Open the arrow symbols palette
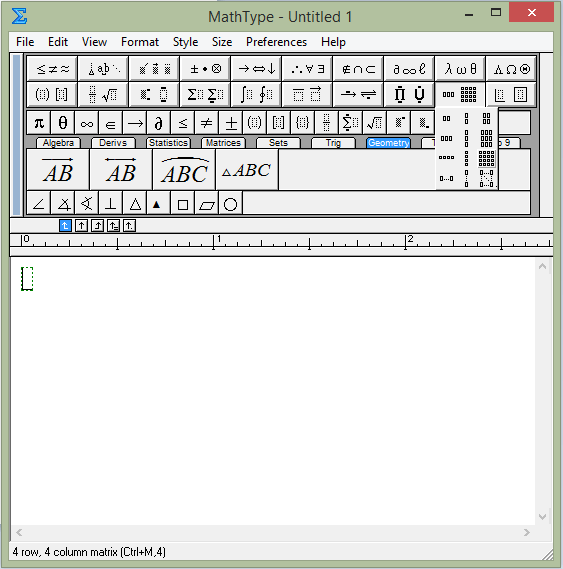Image resolution: width=563 pixels, height=569 pixels. [x=256, y=69]
